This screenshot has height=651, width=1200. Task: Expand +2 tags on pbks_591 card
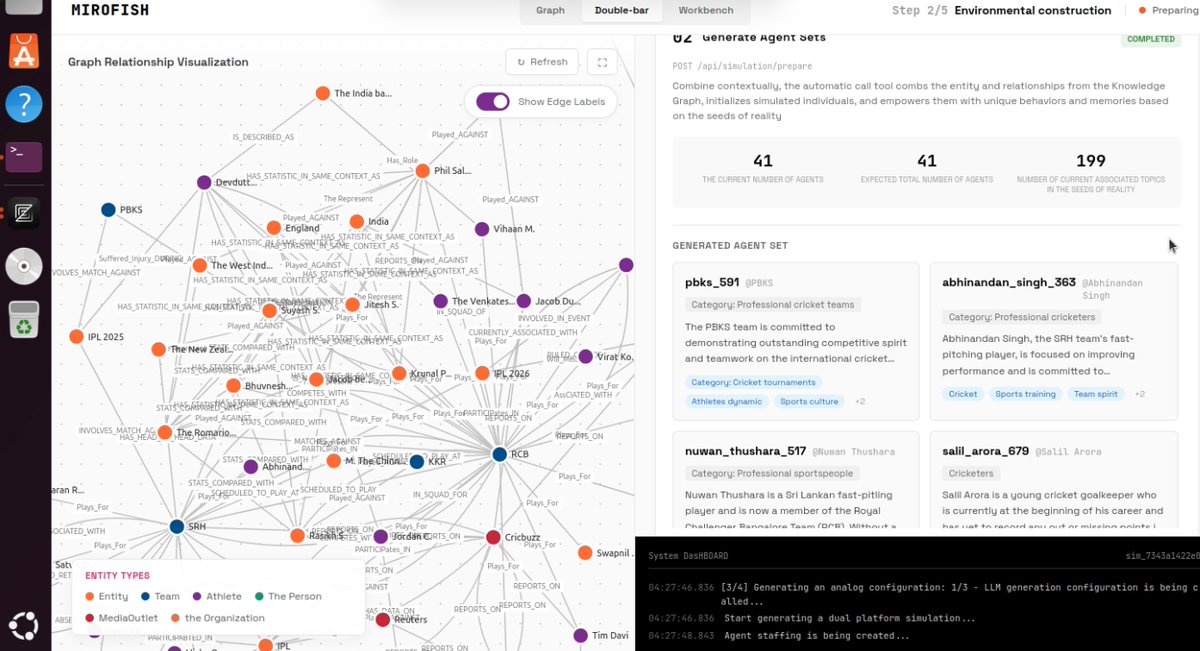click(x=860, y=401)
